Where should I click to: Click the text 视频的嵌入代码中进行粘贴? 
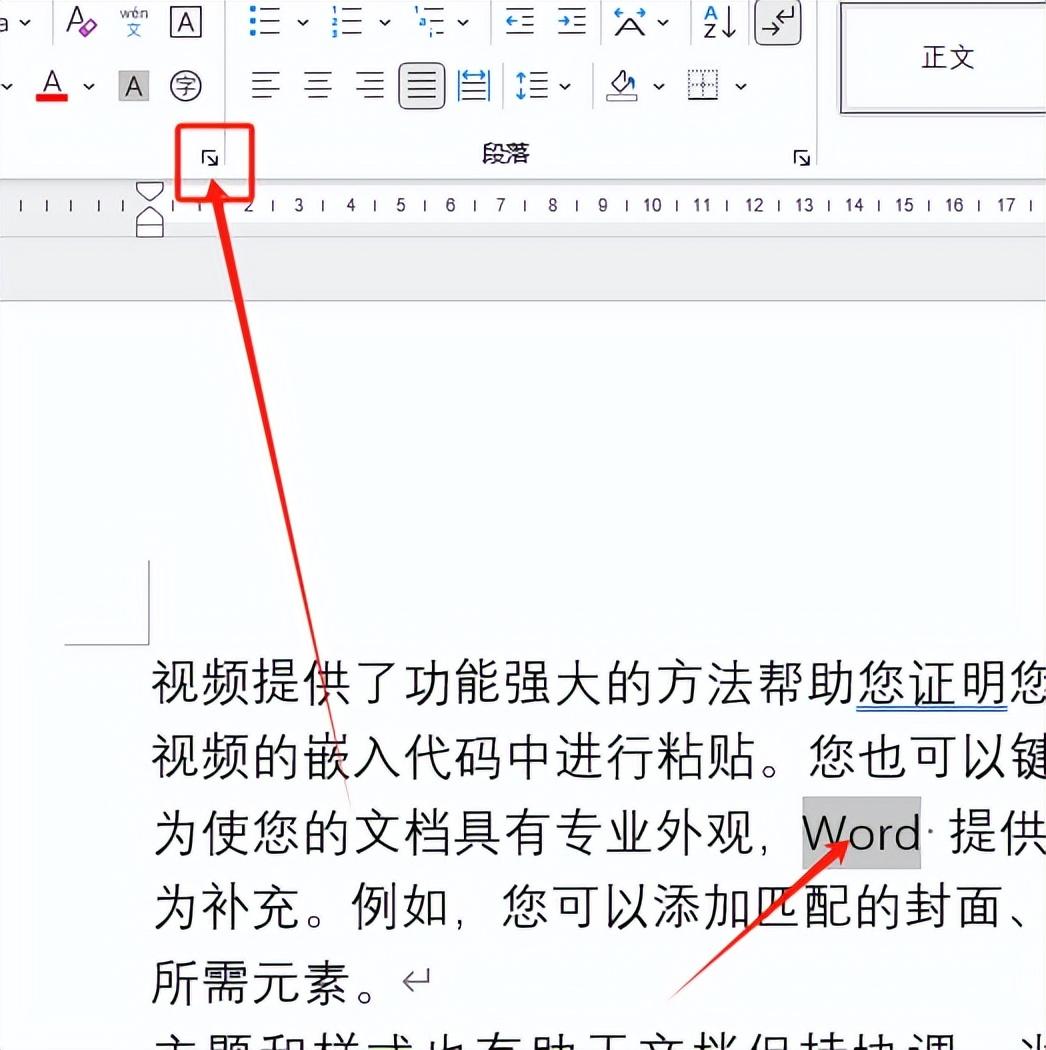452,757
